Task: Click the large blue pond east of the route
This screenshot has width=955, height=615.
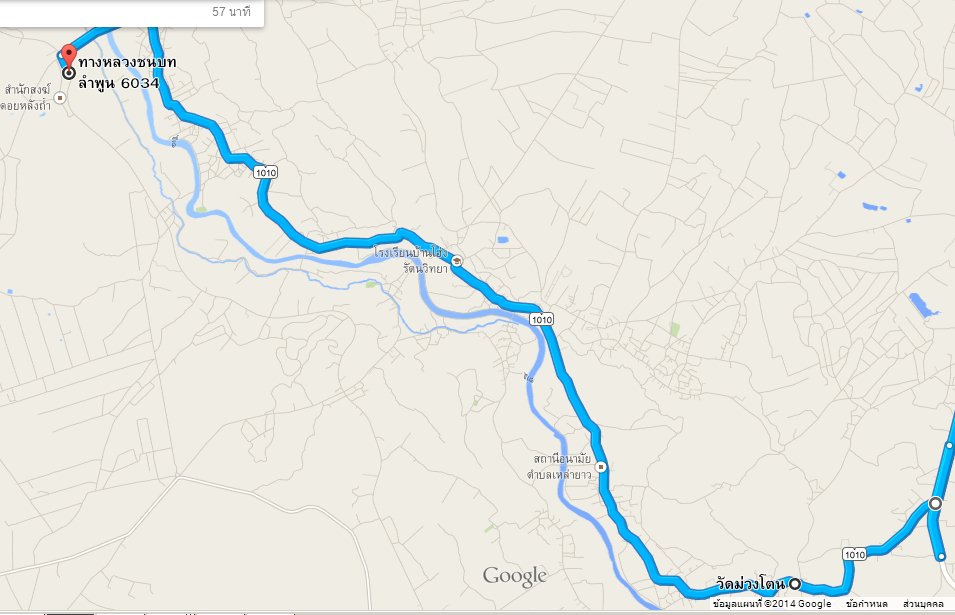Action: click(923, 305)
